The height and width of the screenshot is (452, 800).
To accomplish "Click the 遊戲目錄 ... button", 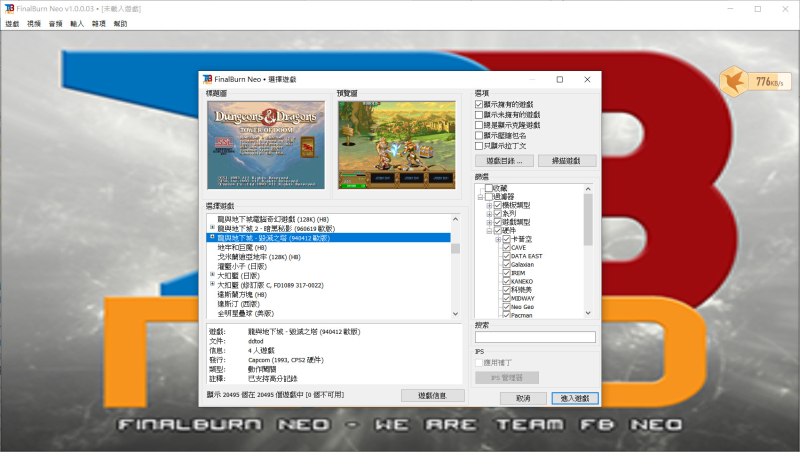I will pos(504,161).
